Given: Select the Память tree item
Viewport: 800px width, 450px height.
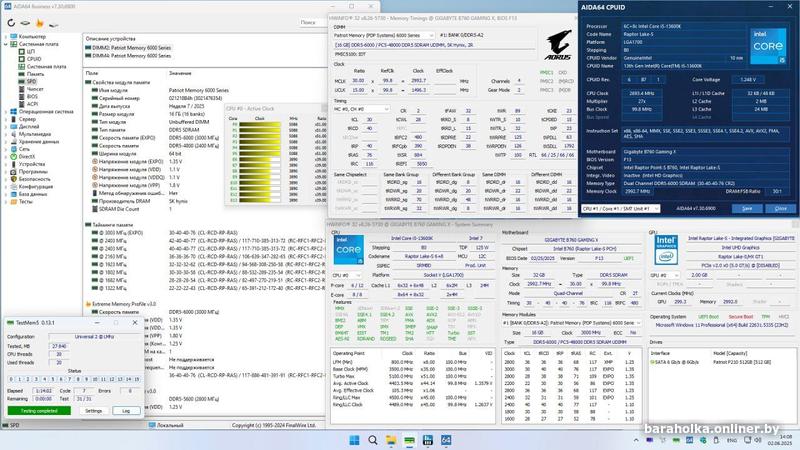Looking at the screenshot, I should point(35,74).
